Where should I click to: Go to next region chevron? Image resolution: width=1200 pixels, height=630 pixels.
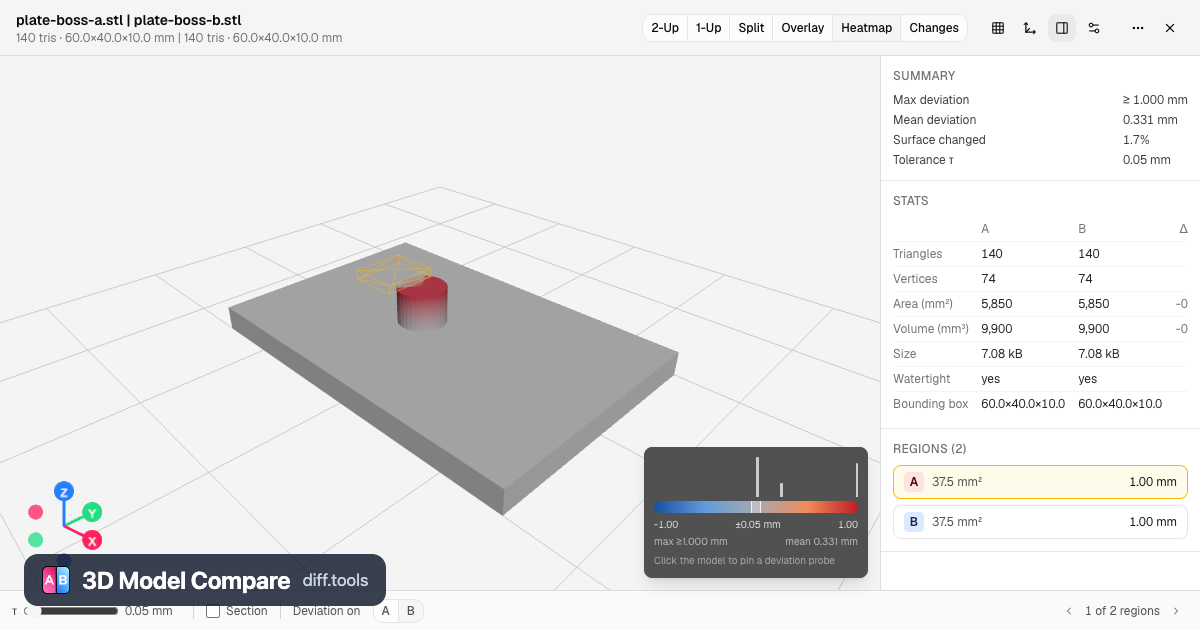pos(1176,611)
